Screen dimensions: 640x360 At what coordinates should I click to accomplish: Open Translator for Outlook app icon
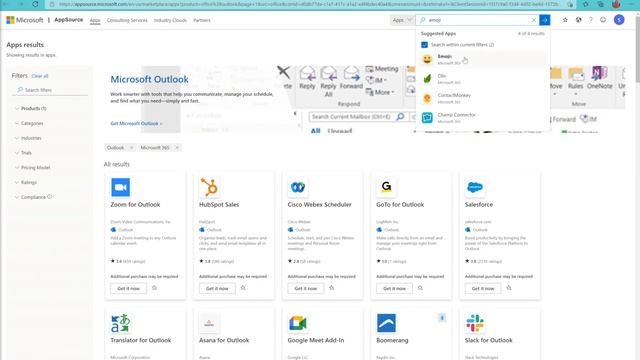coord(120,323)
